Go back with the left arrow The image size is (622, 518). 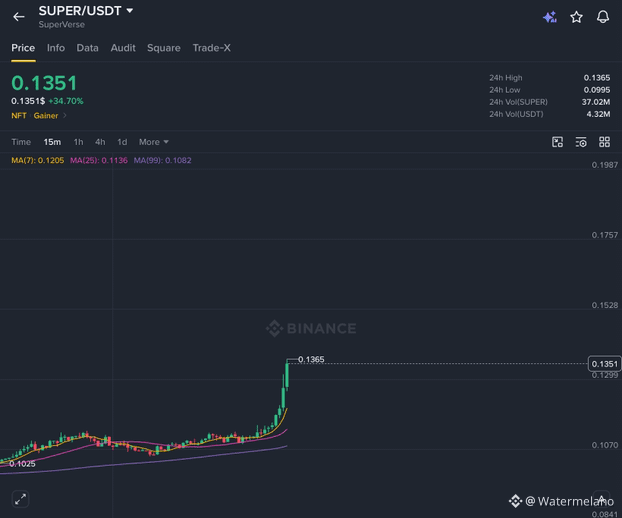pos(19,17)
